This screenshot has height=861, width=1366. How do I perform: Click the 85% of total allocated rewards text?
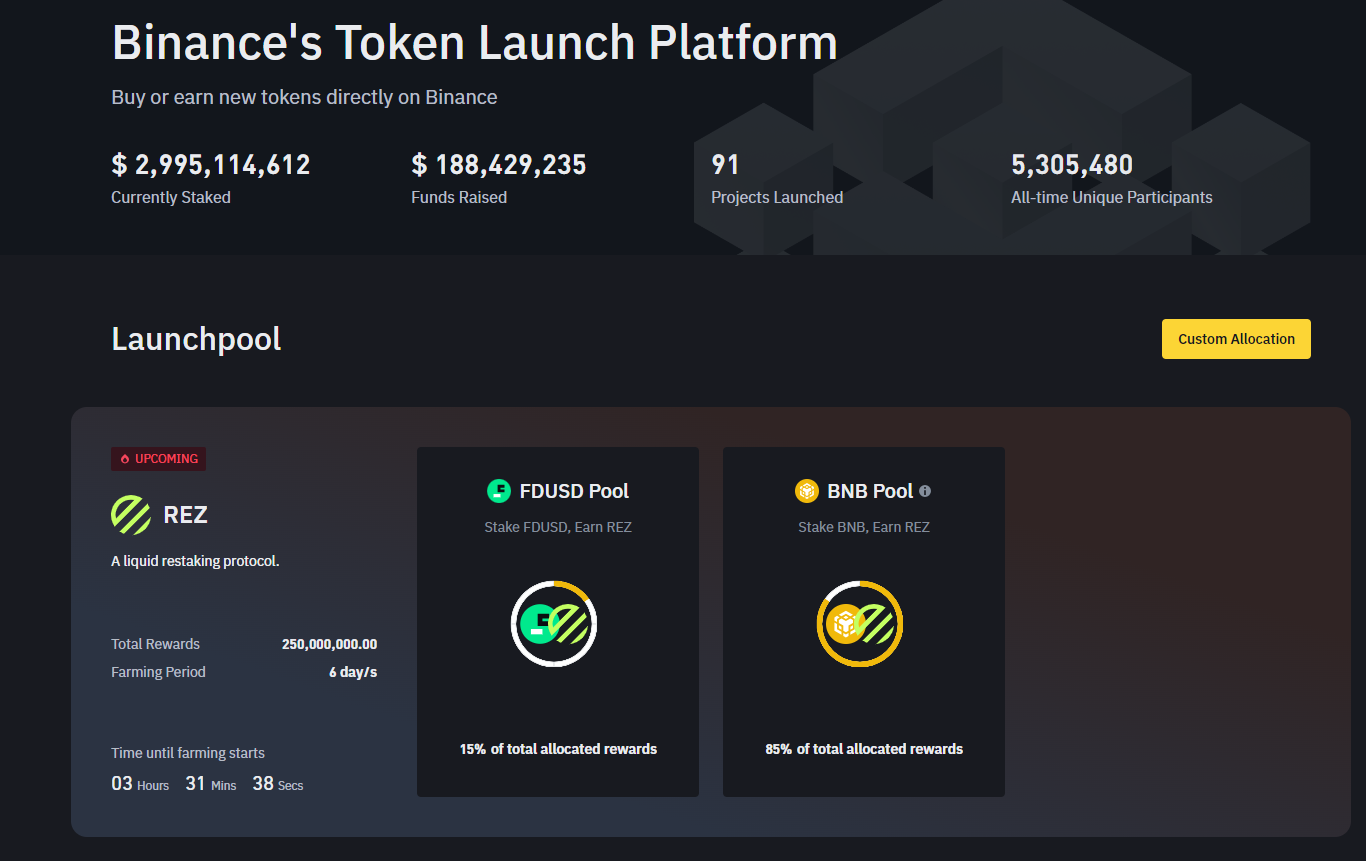[x=864, y=749]
